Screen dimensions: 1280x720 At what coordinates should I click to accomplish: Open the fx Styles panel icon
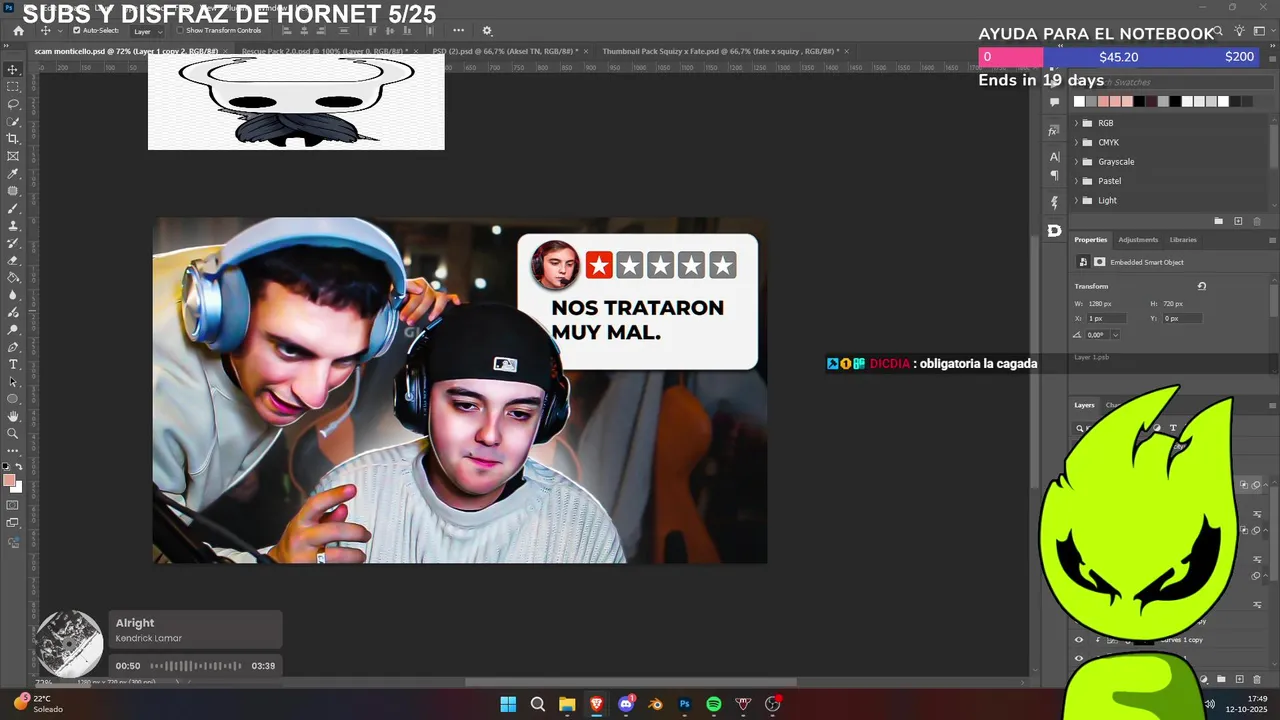(1054, 131)
